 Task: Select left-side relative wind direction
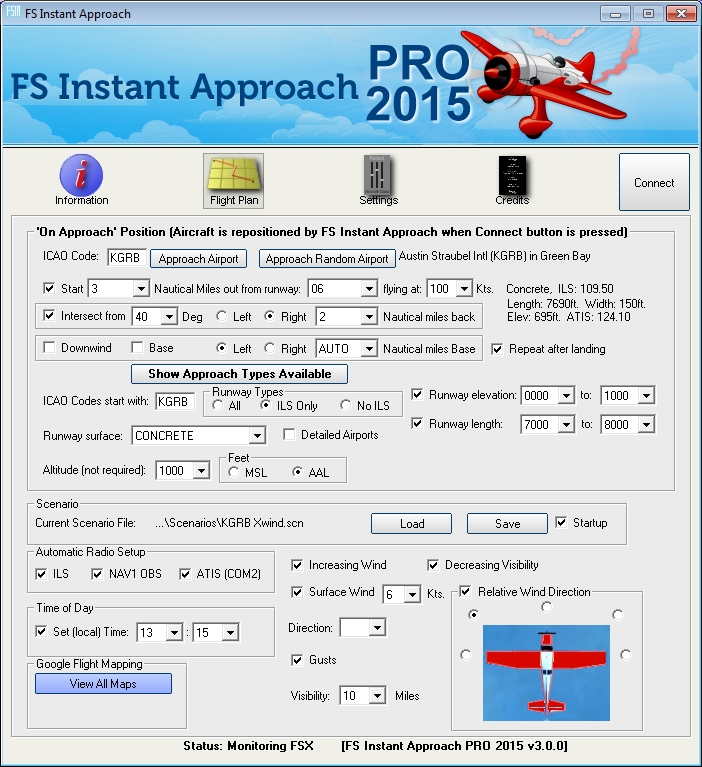[466, 654]
